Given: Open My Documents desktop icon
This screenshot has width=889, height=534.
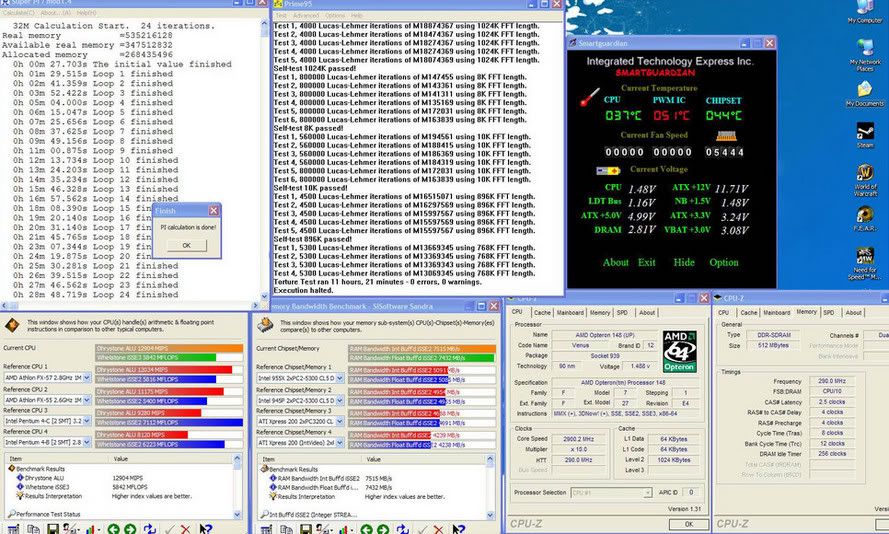Looking at the screenshot, I should (x=865, y=94).
